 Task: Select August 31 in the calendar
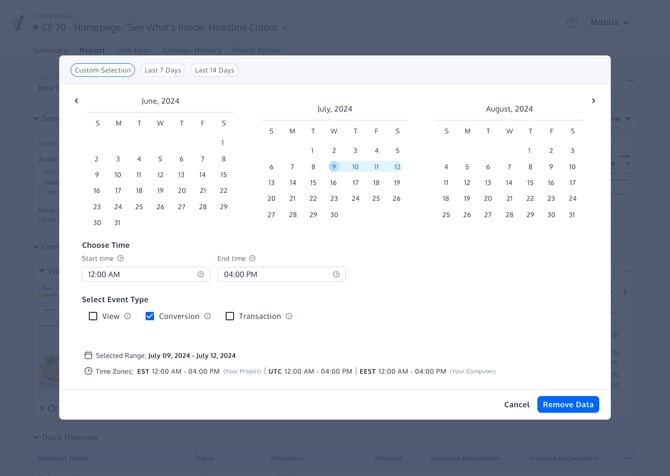pyautogui.click(x=572, y=214)
